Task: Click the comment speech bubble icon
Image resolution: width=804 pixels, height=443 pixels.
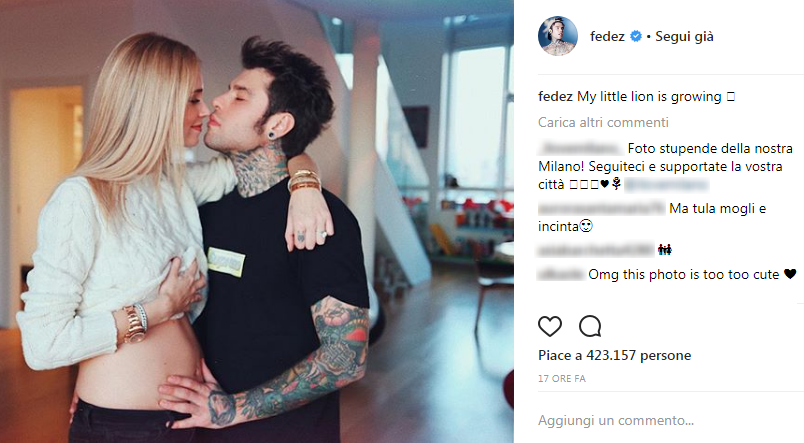Action: [590, 326]
